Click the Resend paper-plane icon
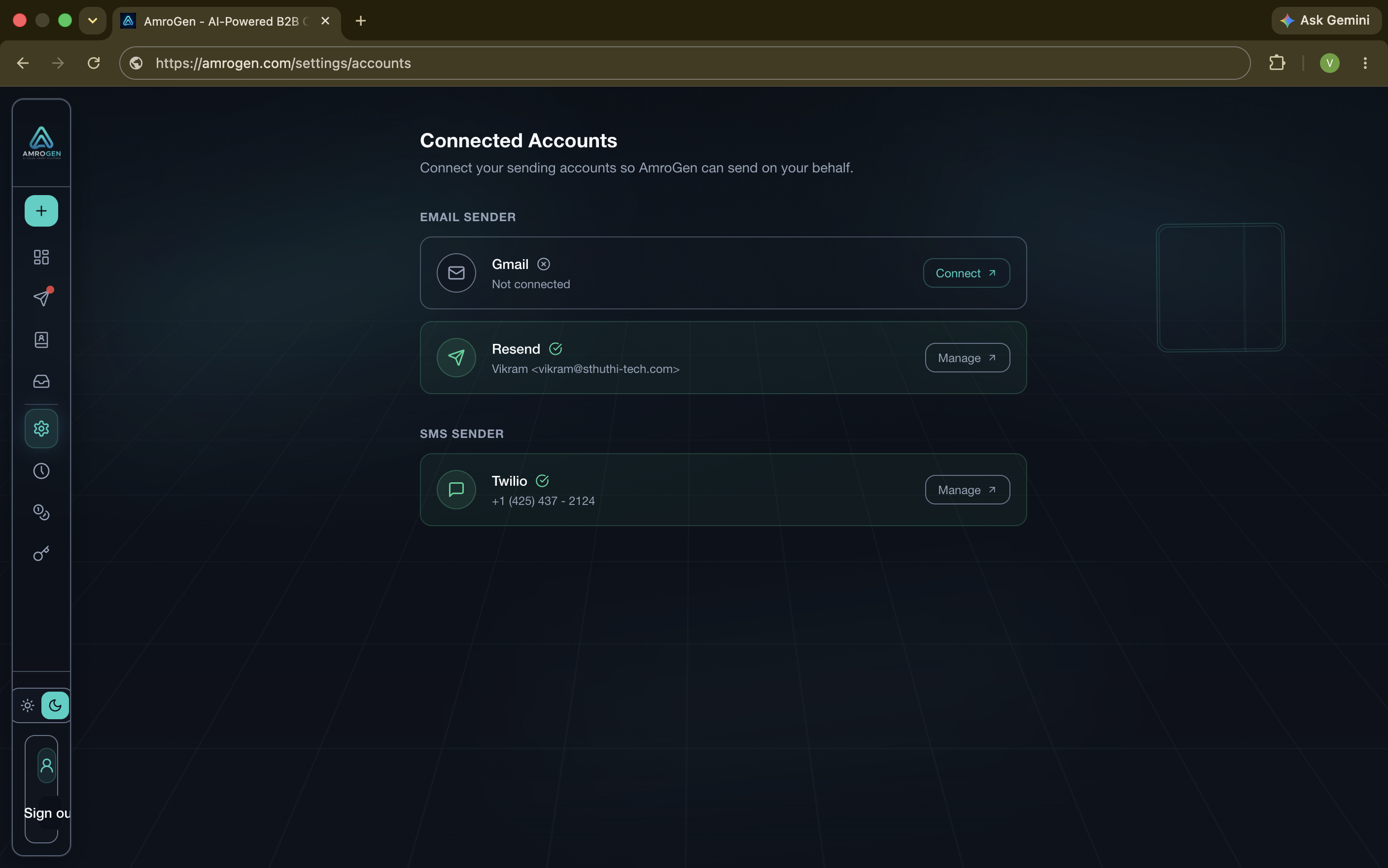 [x=456, y=358]
